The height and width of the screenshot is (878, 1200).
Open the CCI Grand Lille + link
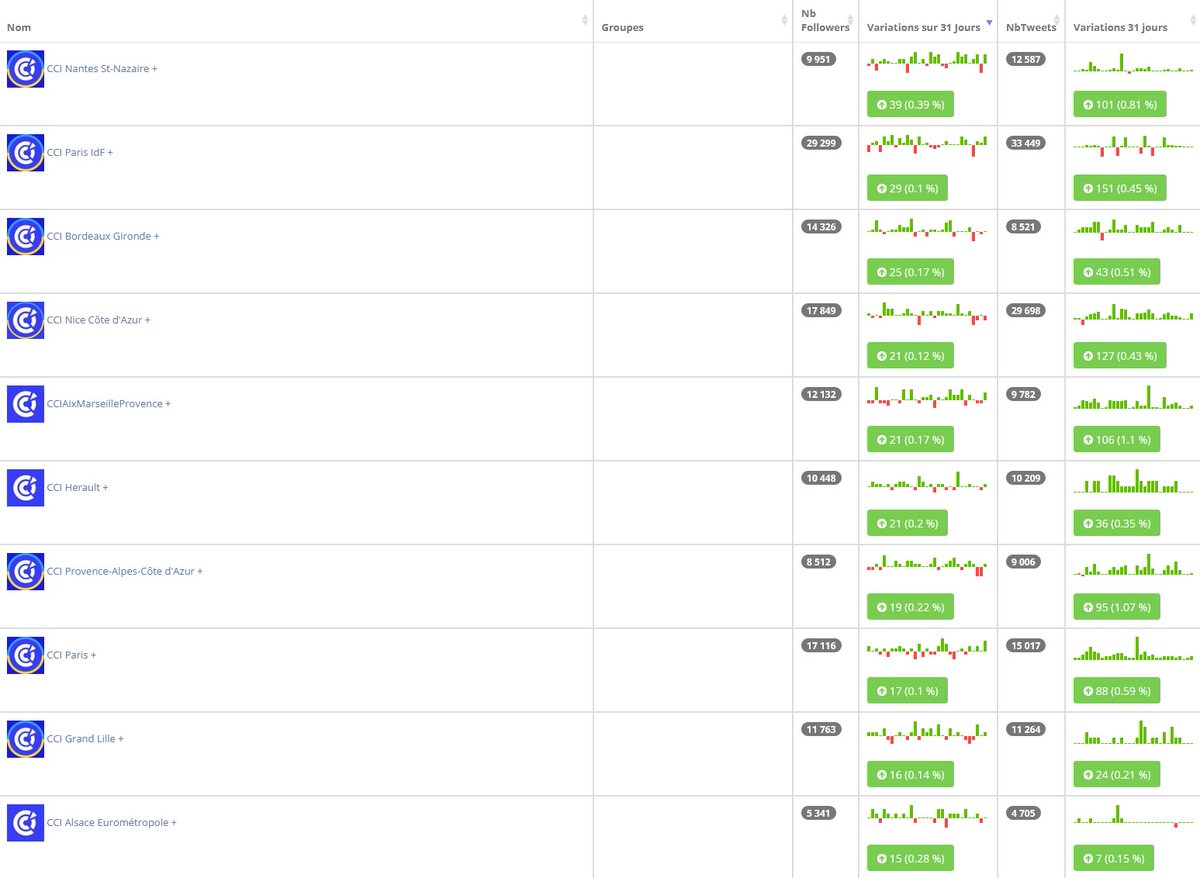click(x=85, y=739)
